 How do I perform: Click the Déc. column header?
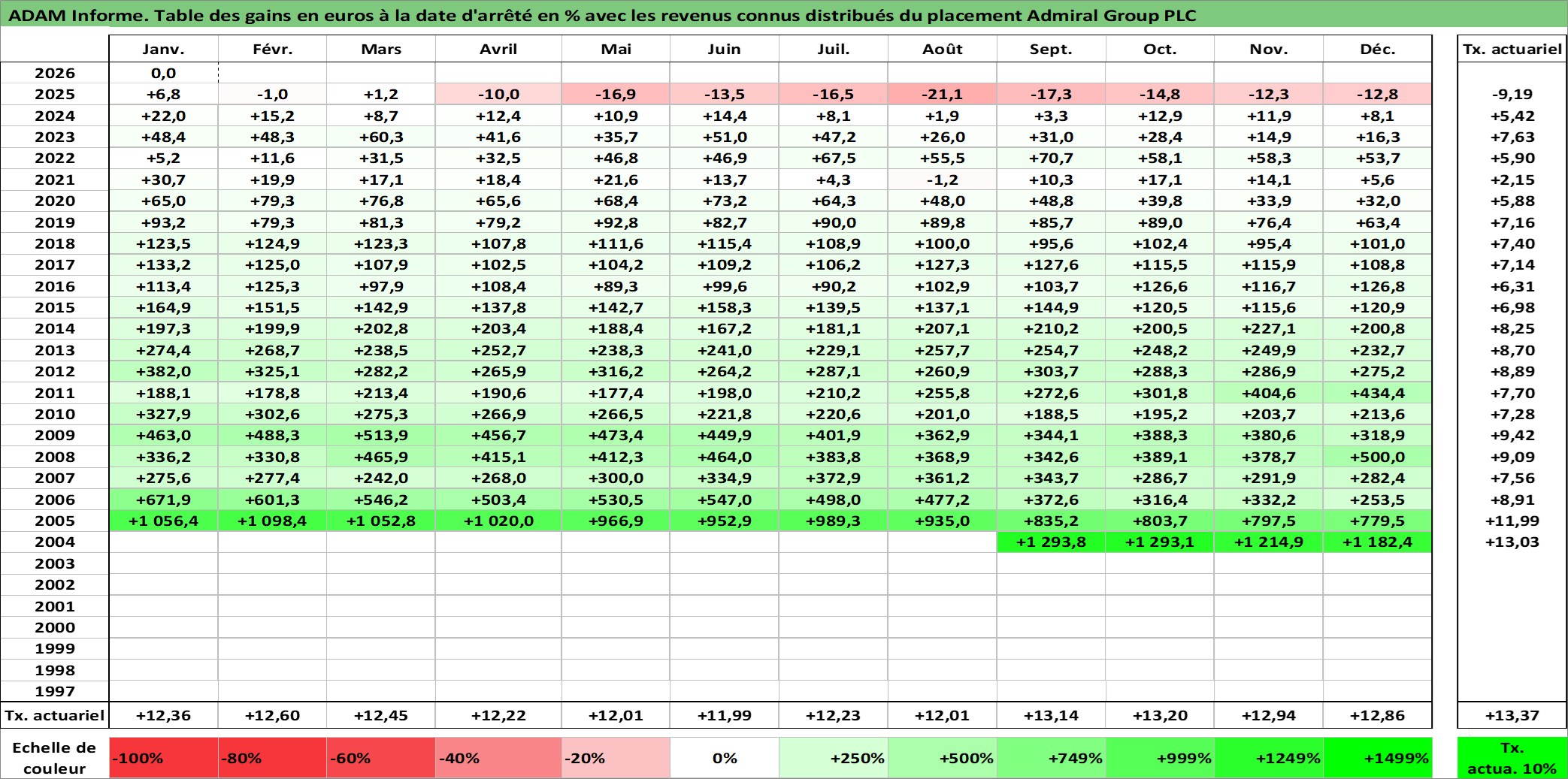[x=1377, y=49]
